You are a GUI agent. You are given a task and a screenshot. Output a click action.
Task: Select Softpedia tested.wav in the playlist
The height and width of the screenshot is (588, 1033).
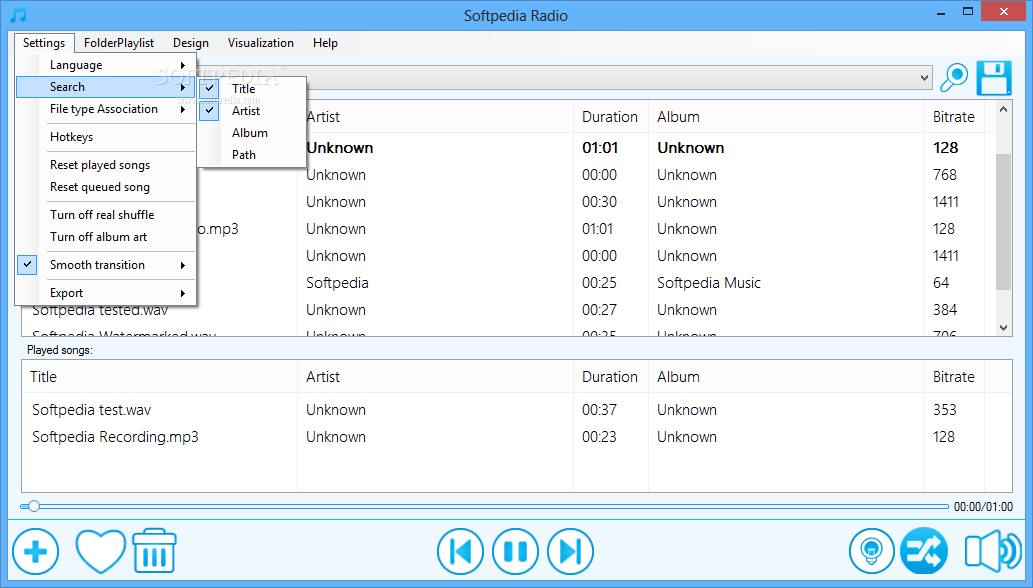(x=100, y=310)
